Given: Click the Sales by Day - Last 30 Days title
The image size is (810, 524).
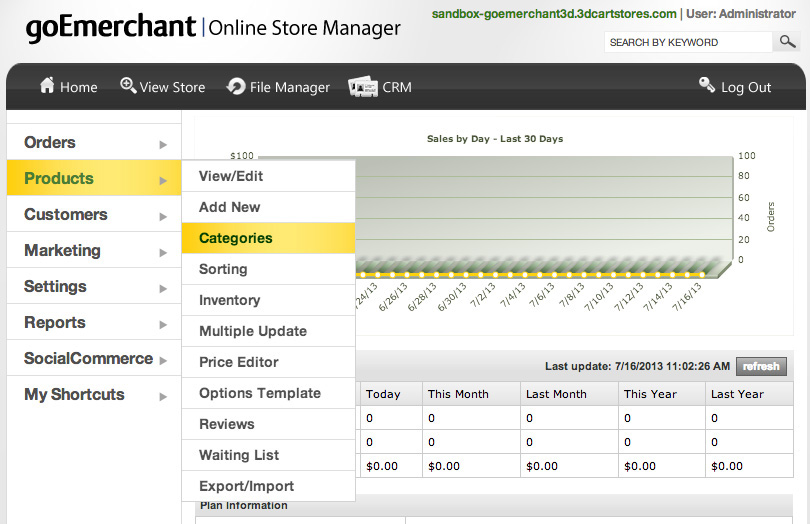Looking at the screenshot, I should pyautogui.click(x=495, y=138).
